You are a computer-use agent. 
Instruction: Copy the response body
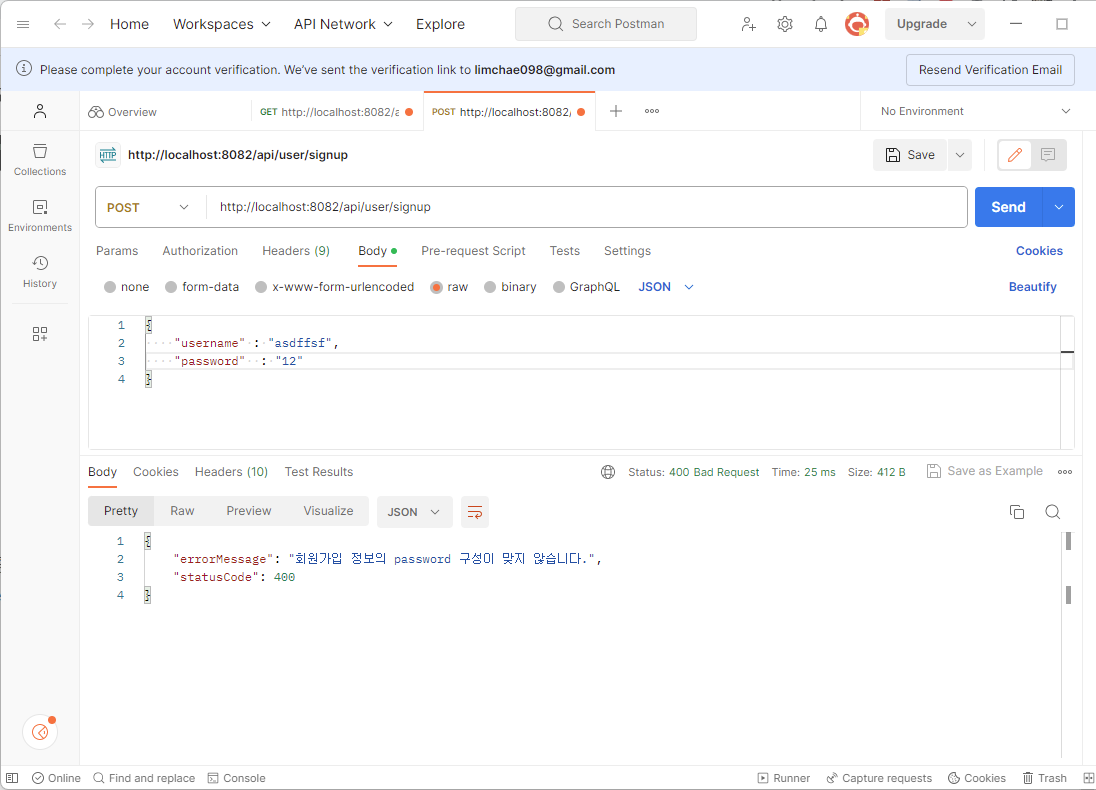1017,512
